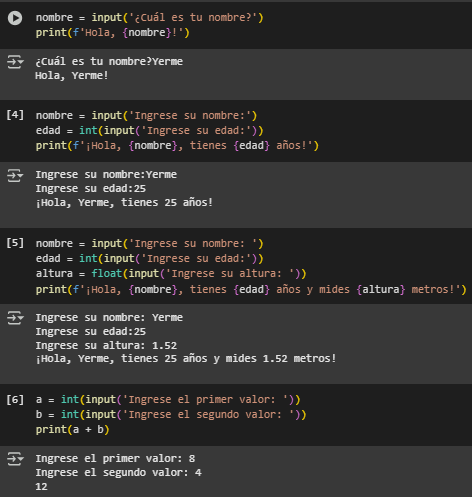Click the line b = int(input('Ingrese el segundo valor: '))
Image resolution: width=472 pixels, height=497 pixels.
[171, 414]
